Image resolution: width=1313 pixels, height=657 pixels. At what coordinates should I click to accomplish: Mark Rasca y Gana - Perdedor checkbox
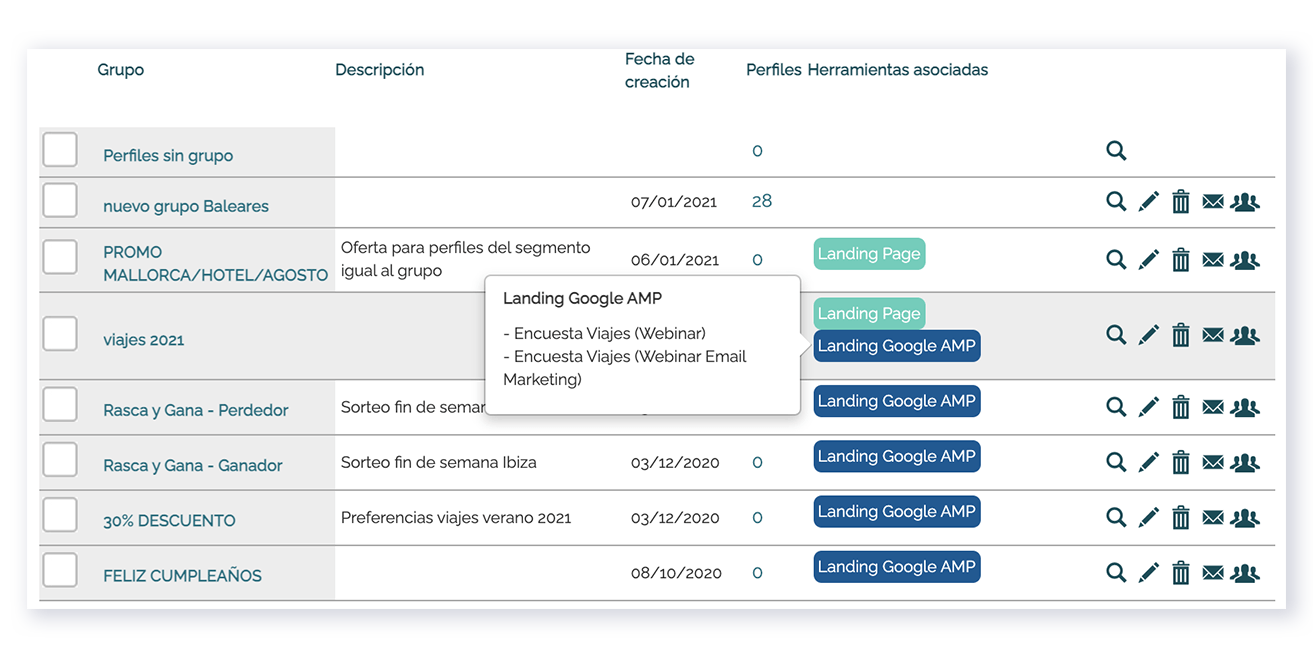pos(60,405)
